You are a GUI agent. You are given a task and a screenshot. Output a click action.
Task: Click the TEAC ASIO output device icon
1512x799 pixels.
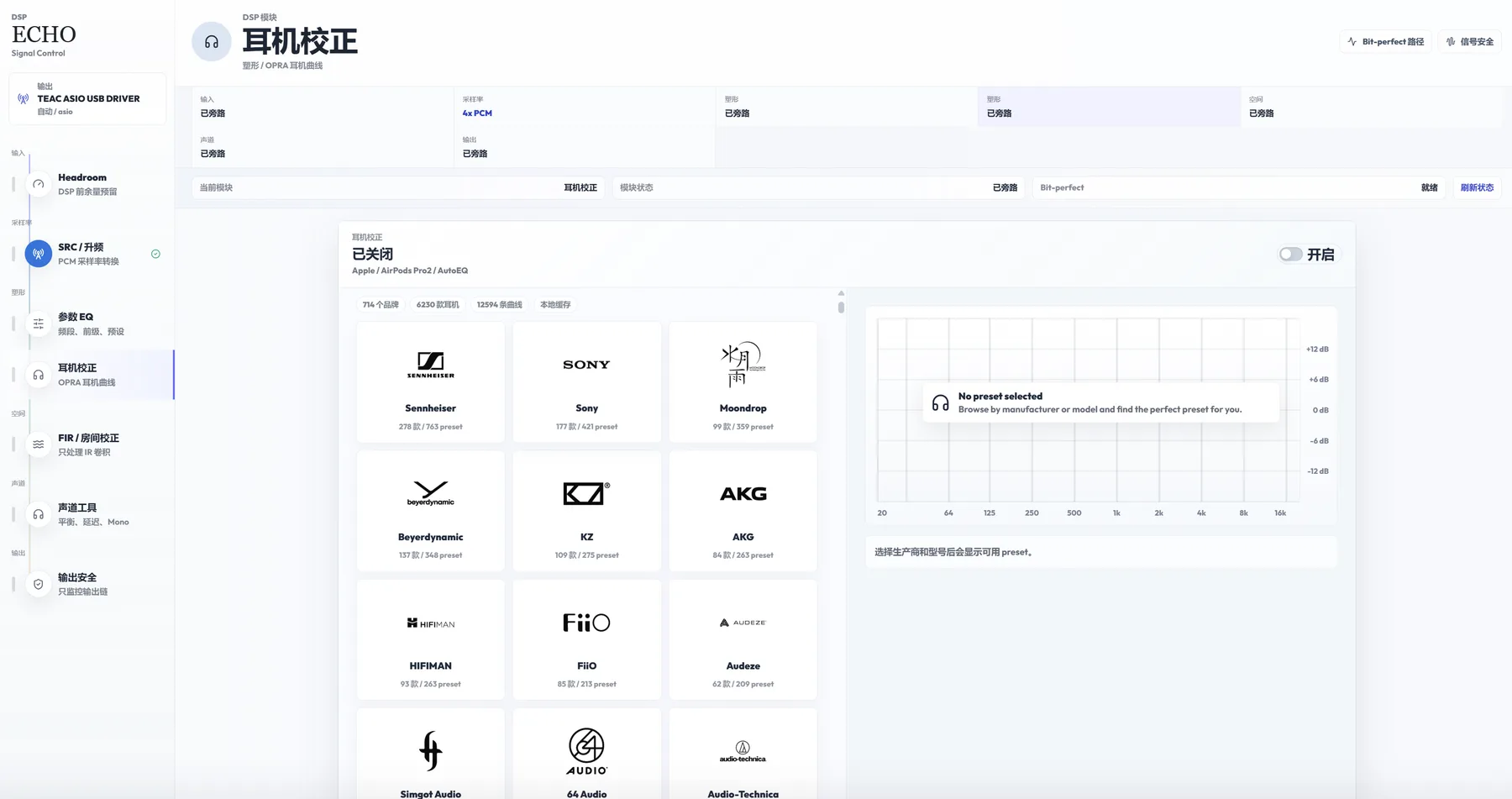24,98
